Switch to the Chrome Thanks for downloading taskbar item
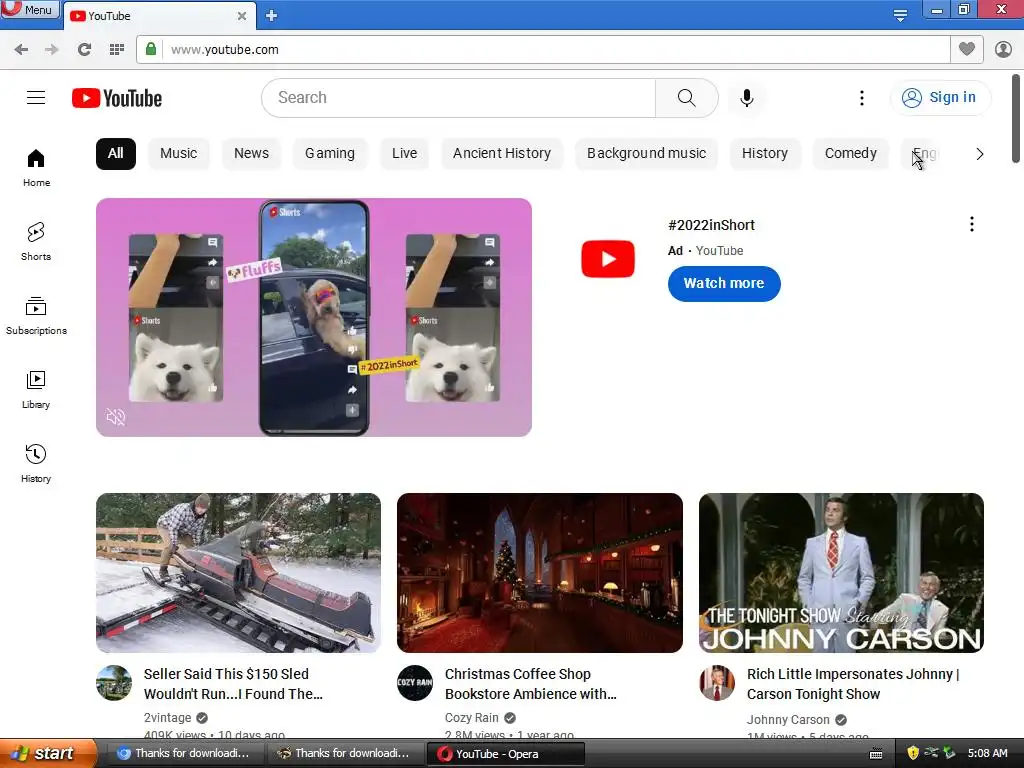1024x768 pixels. [x=184, y=754]
